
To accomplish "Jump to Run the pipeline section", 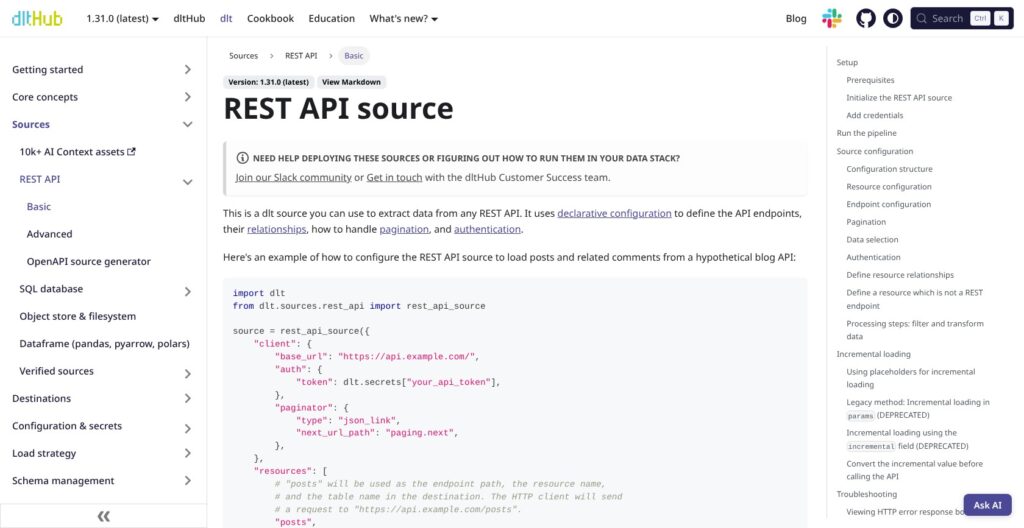I will 867,133.
